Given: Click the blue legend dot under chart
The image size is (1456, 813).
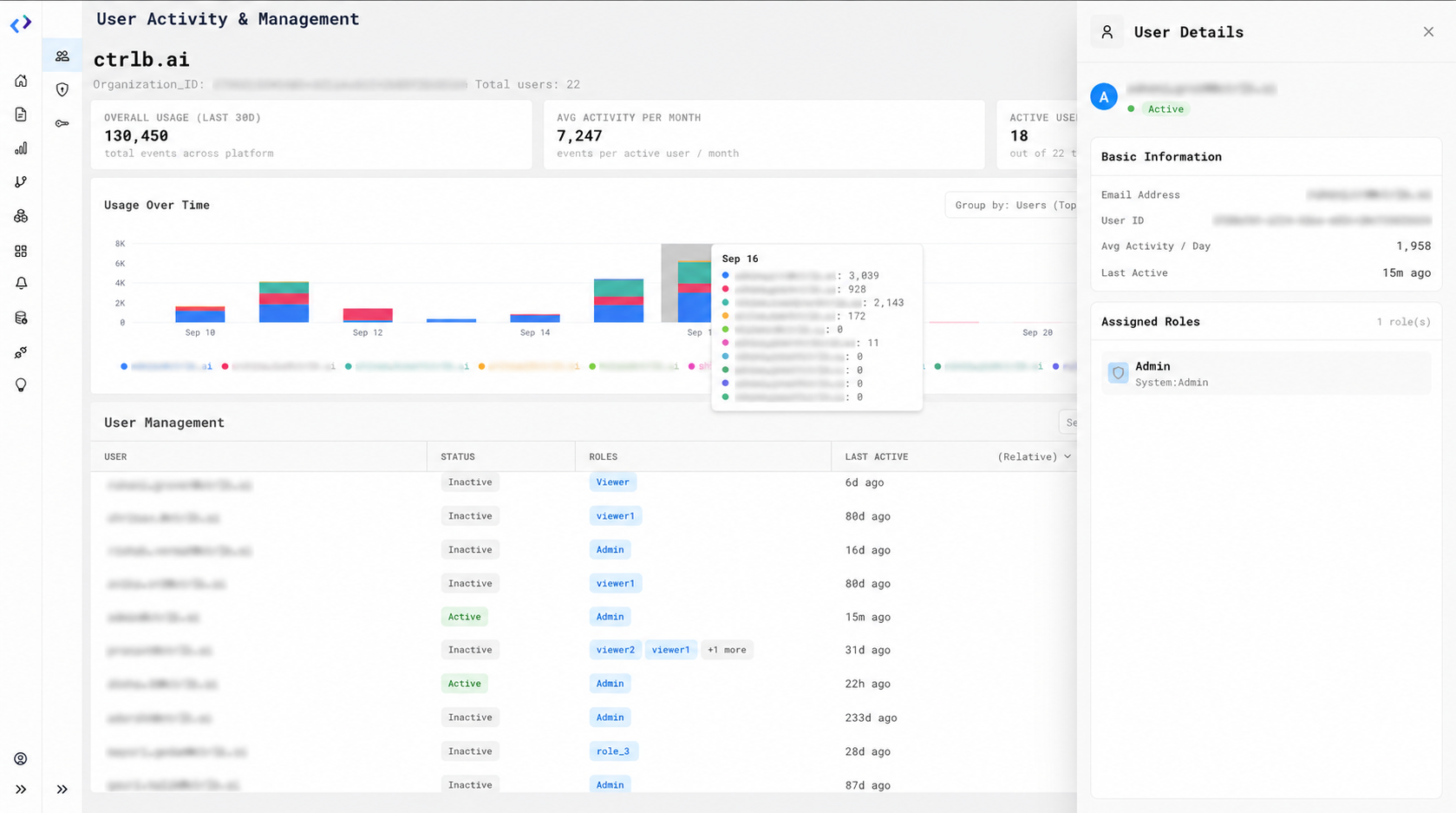Looking at the screenshot, I should pos(124,366).
